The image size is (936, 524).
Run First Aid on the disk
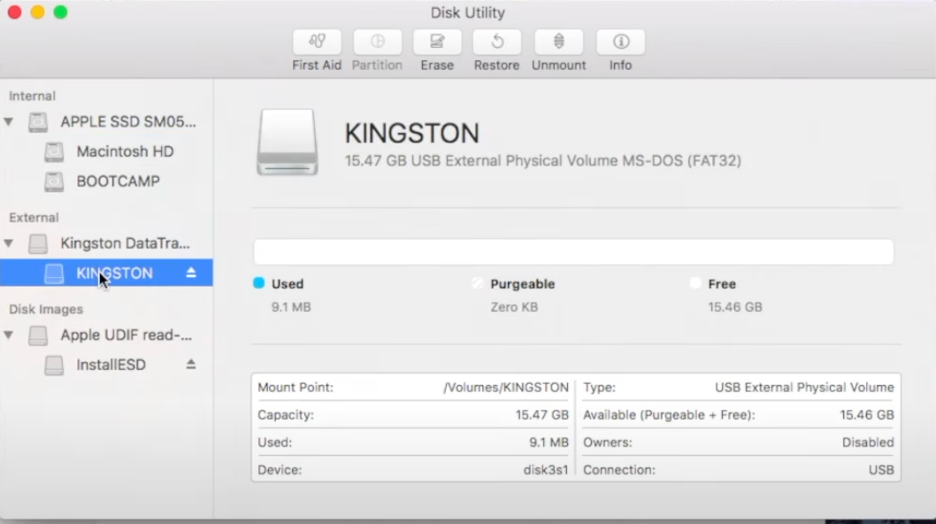click(317, 42)
